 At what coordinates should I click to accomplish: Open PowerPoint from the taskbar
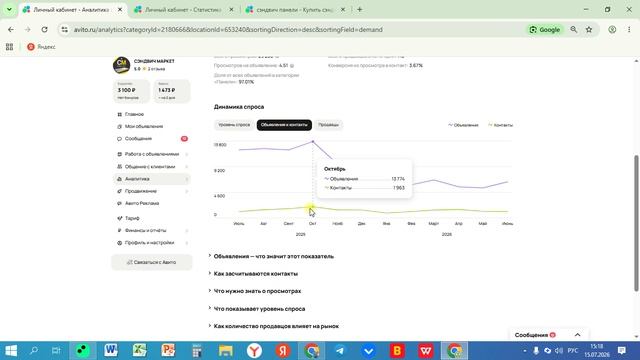(x=168, y=351)
